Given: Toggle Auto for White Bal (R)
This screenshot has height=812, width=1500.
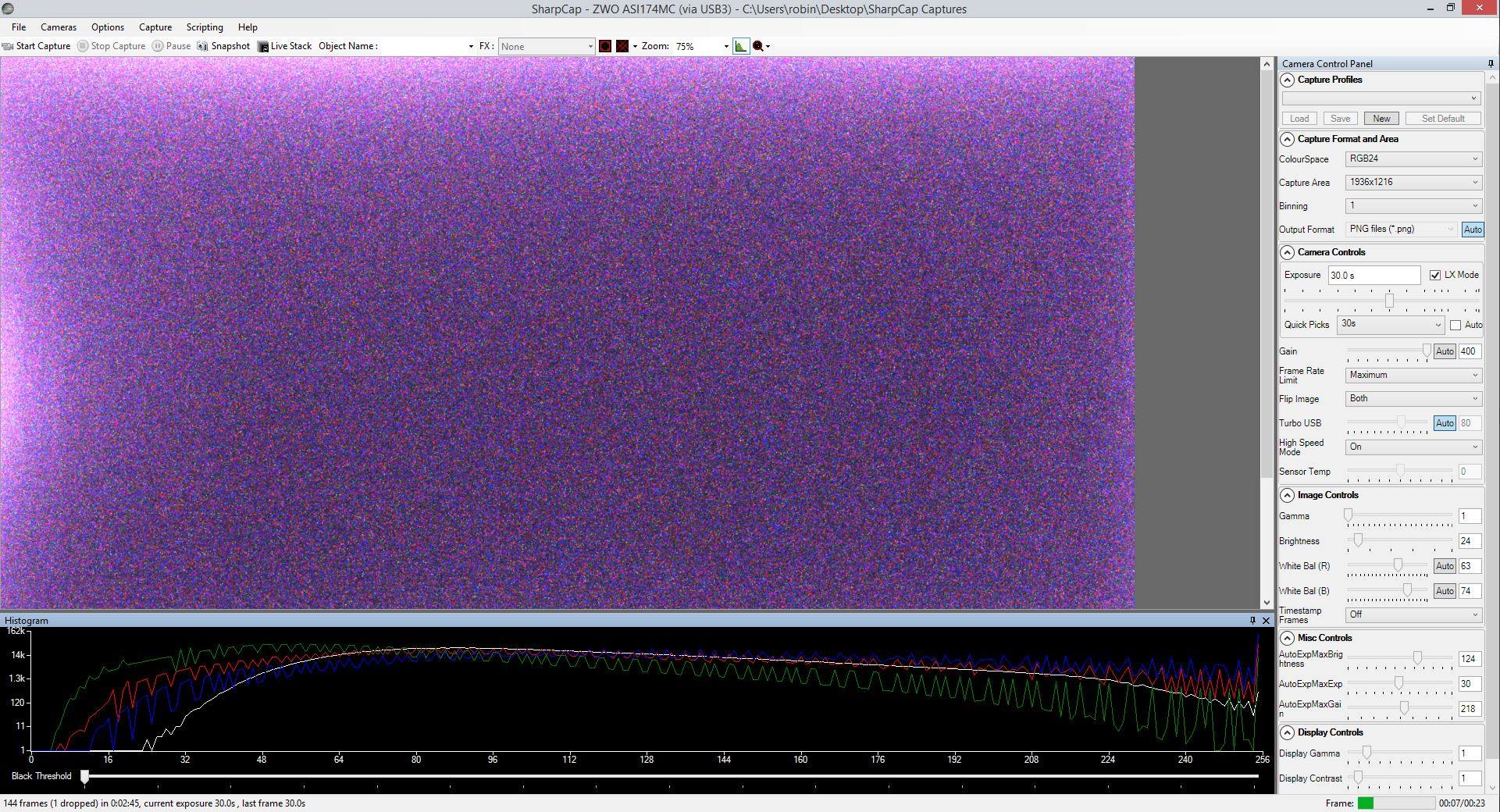Looking at the screenshot, I should coord(1445,566).
